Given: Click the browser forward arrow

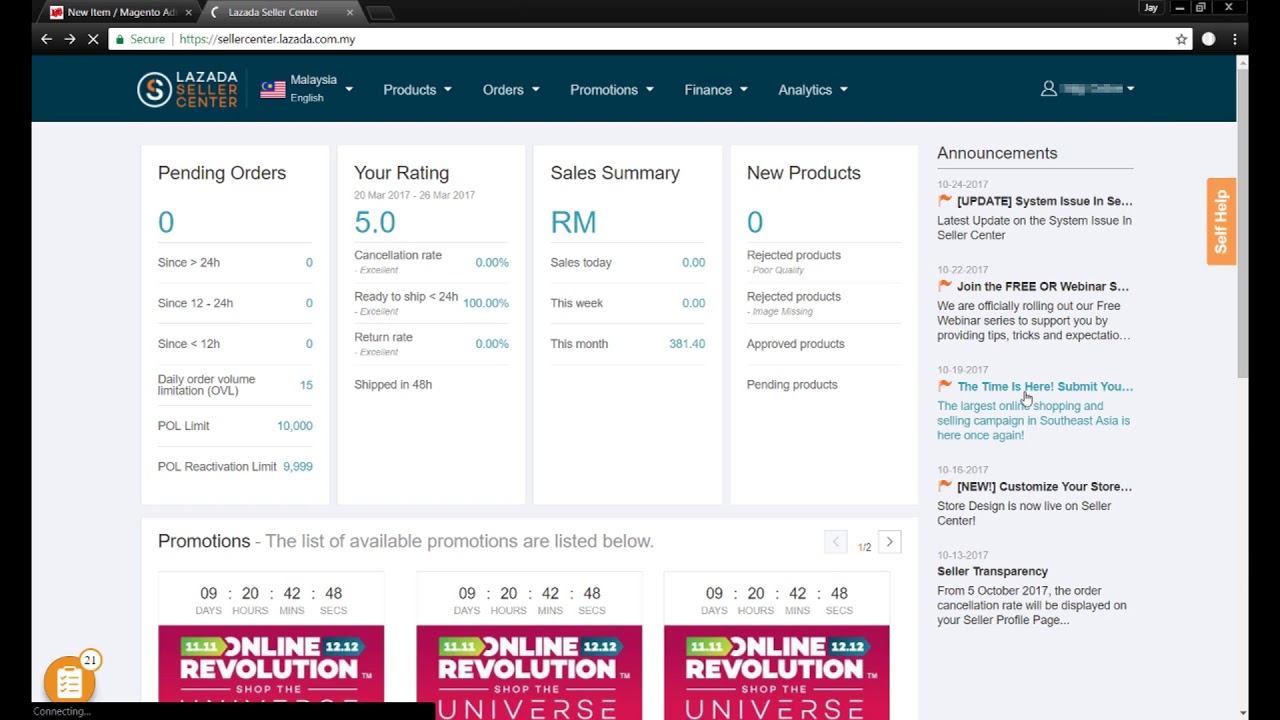Looking at the screenshot, I should (x=70, y=39).
